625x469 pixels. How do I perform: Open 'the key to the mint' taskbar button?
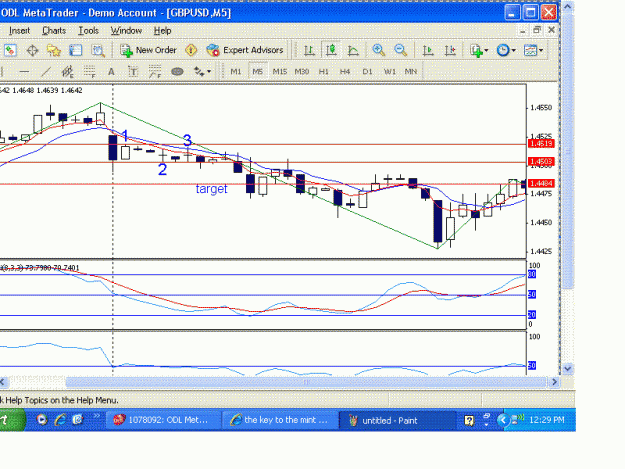(x=280, y=420)
